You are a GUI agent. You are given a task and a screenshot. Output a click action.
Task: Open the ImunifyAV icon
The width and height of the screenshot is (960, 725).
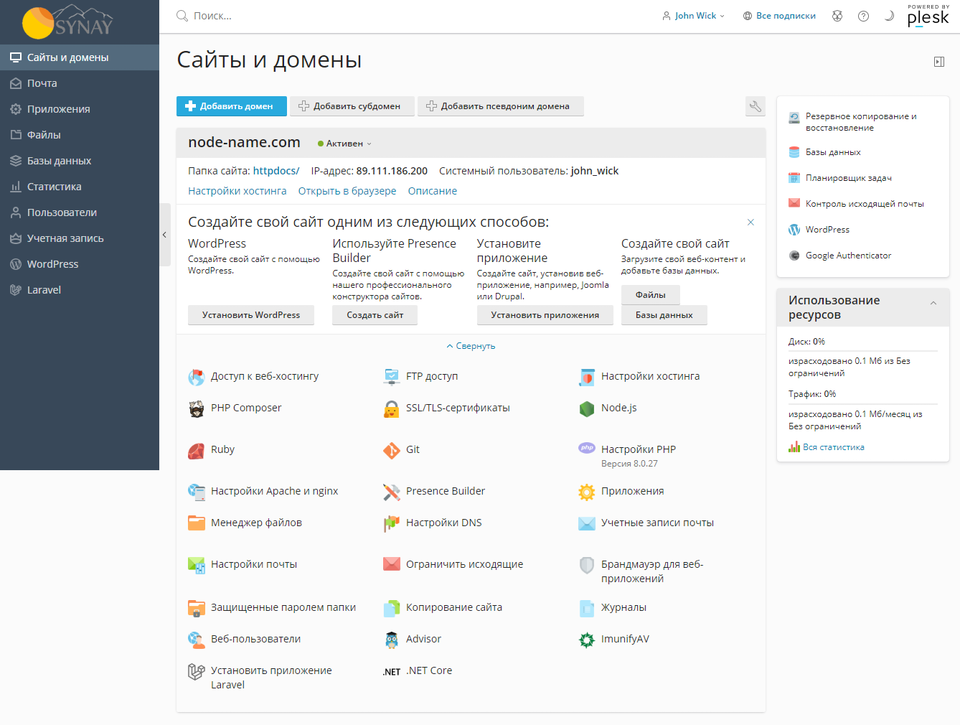pos(587,640)
